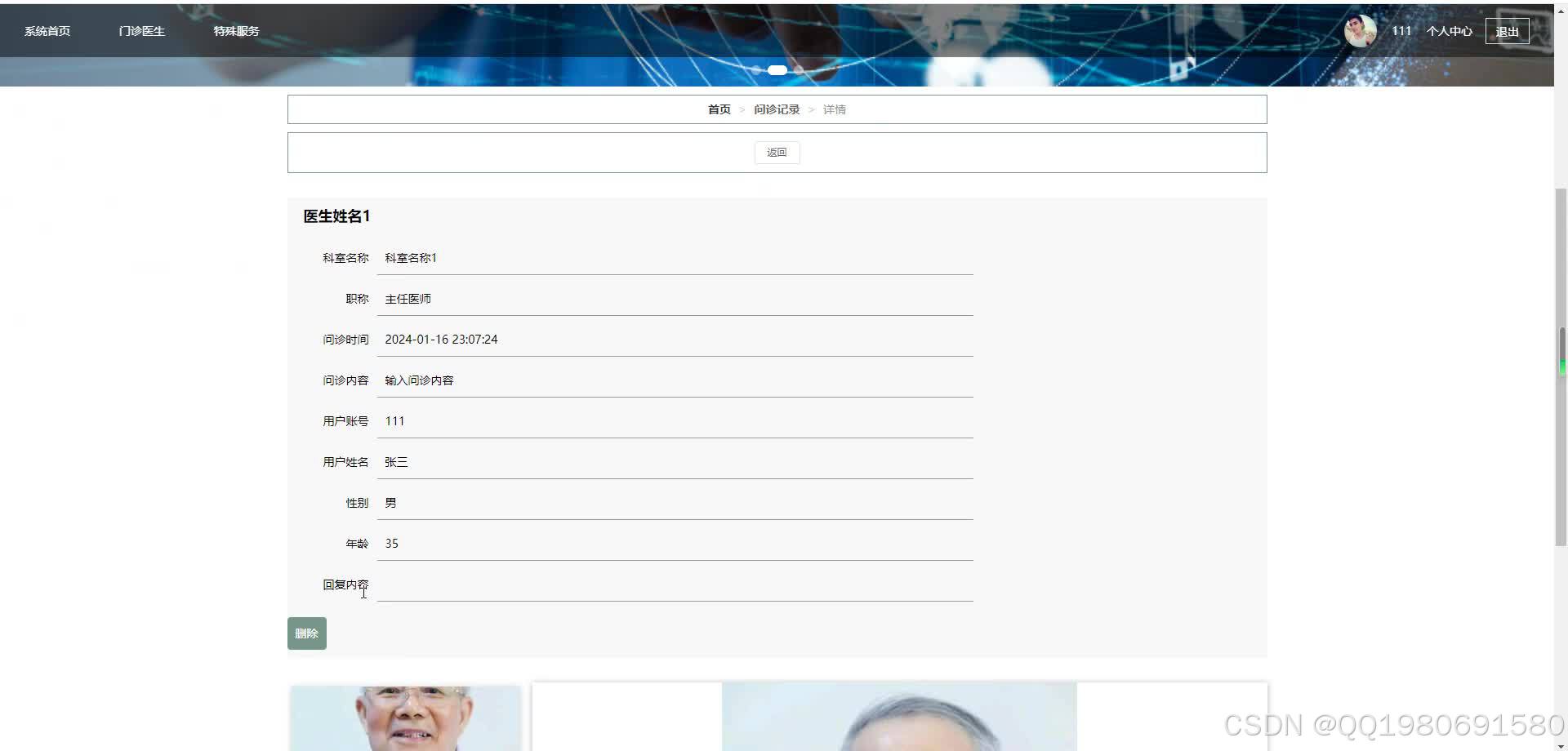Click the empty 回复内容 field
Image resolution: width=1568 pixels, height=751 pixels.
click(675, 584)
